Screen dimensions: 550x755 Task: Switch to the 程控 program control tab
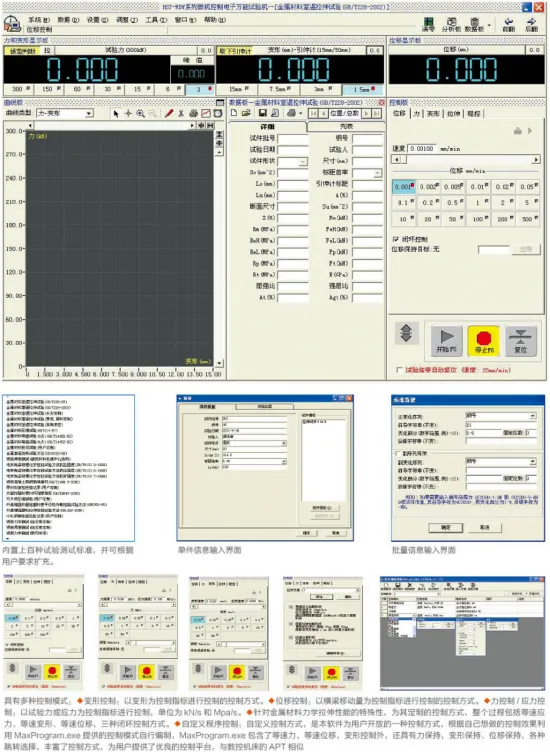pyautogui.click(x=473, y=114)
